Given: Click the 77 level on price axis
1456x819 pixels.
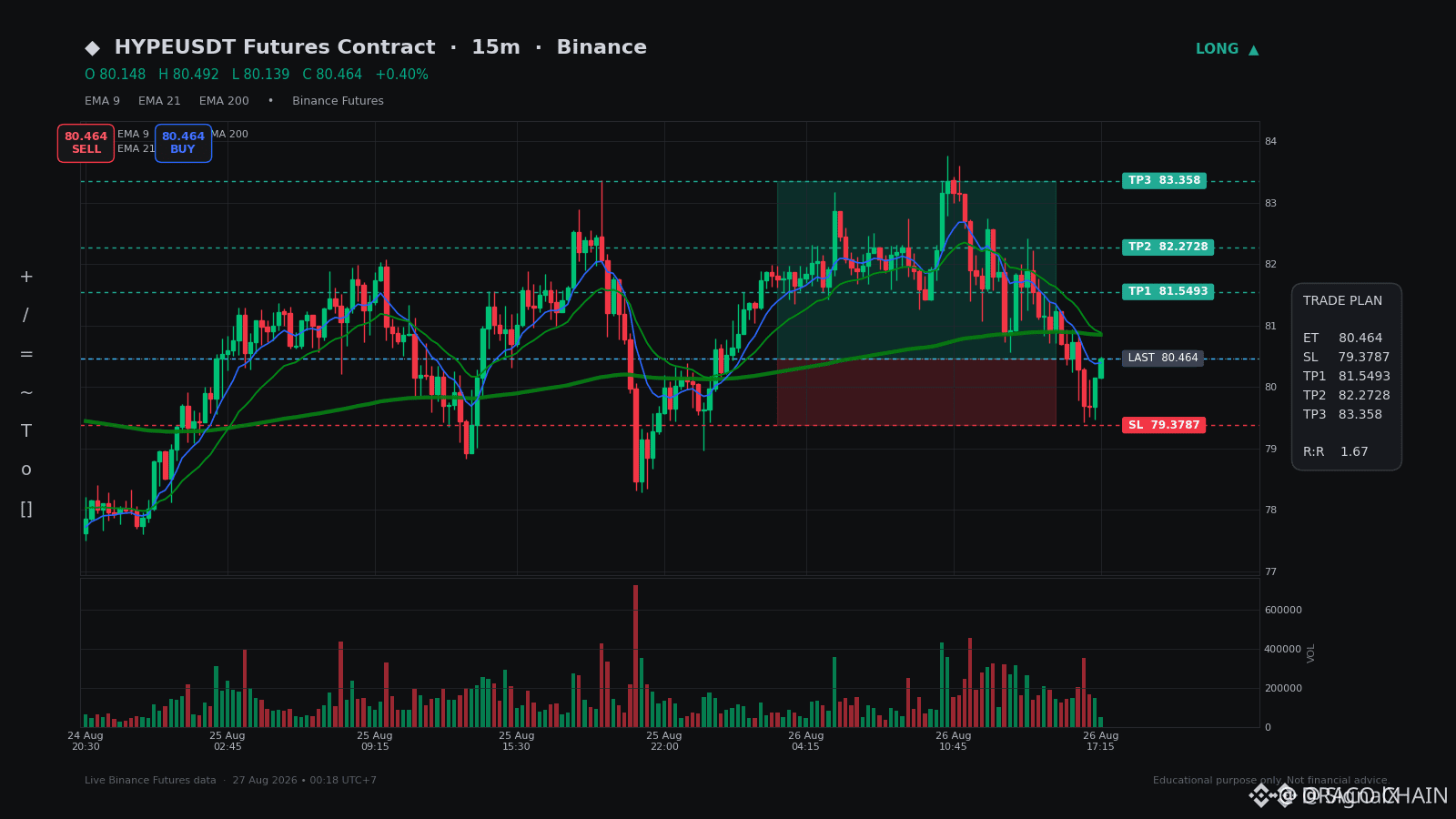Looking at the screenshot, I should [1270, 571].
